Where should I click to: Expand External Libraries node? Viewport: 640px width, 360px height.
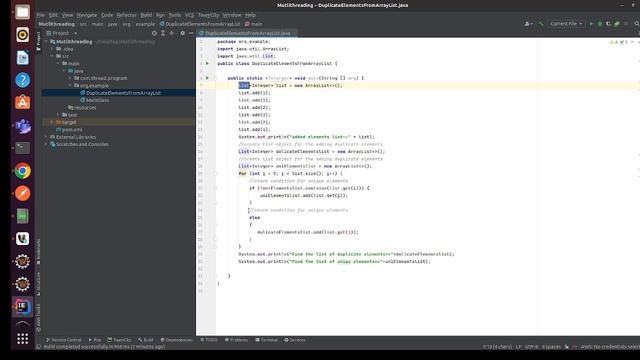(x=46, y=137)
